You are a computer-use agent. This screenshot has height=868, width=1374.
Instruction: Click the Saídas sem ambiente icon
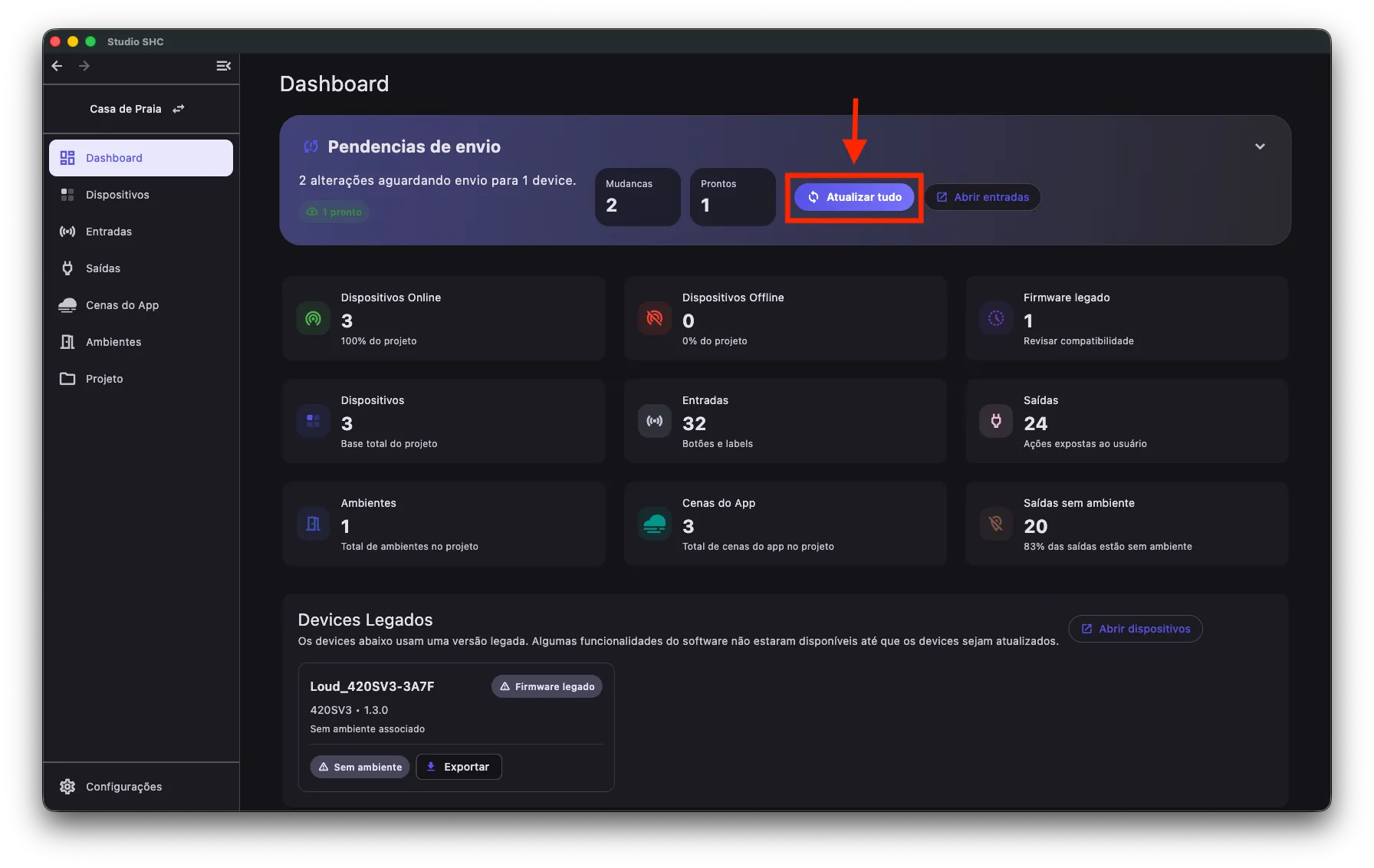pos(995,524)
